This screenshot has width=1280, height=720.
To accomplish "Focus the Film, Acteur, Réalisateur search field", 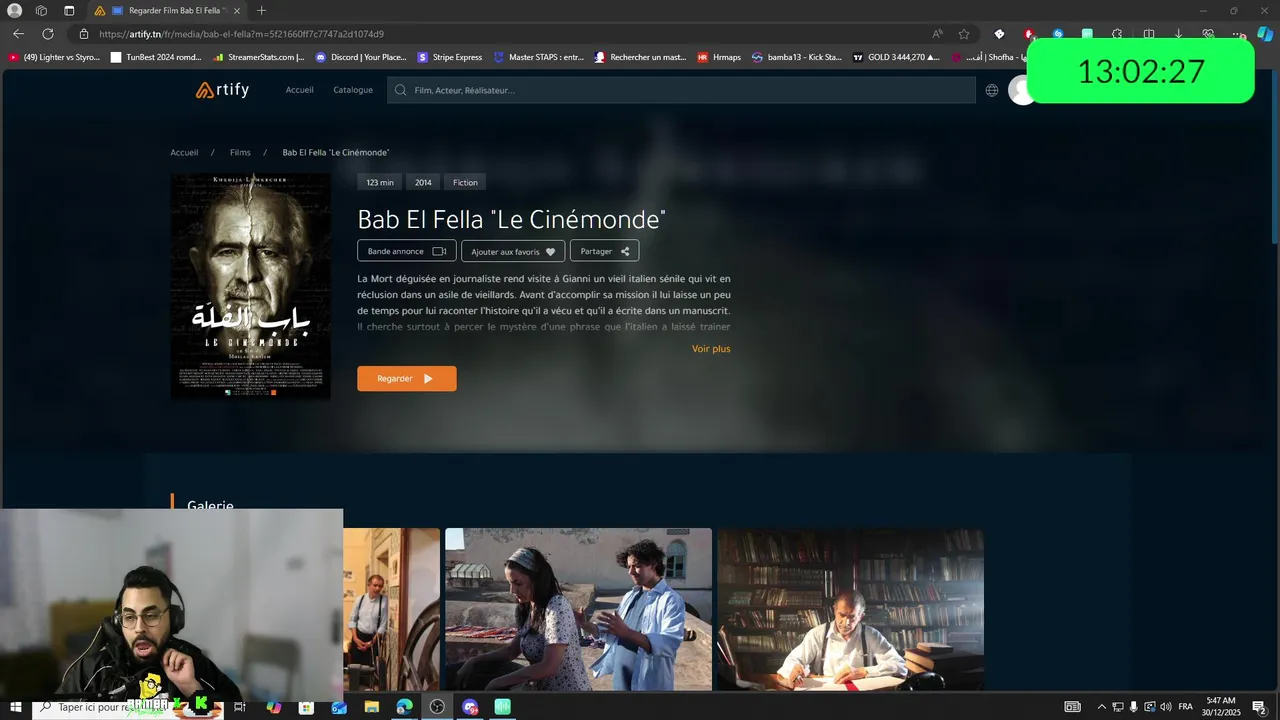I will (682, 90).
